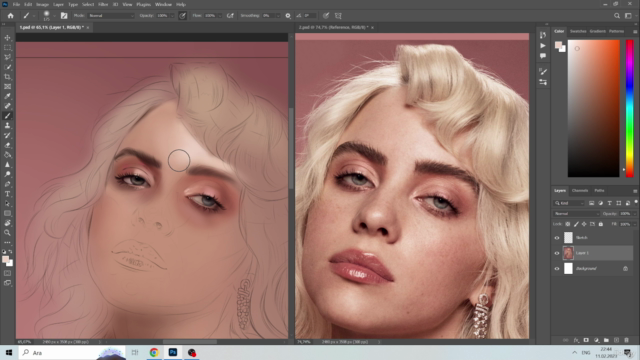Toggle symmetry paint options

click(338, 16)
